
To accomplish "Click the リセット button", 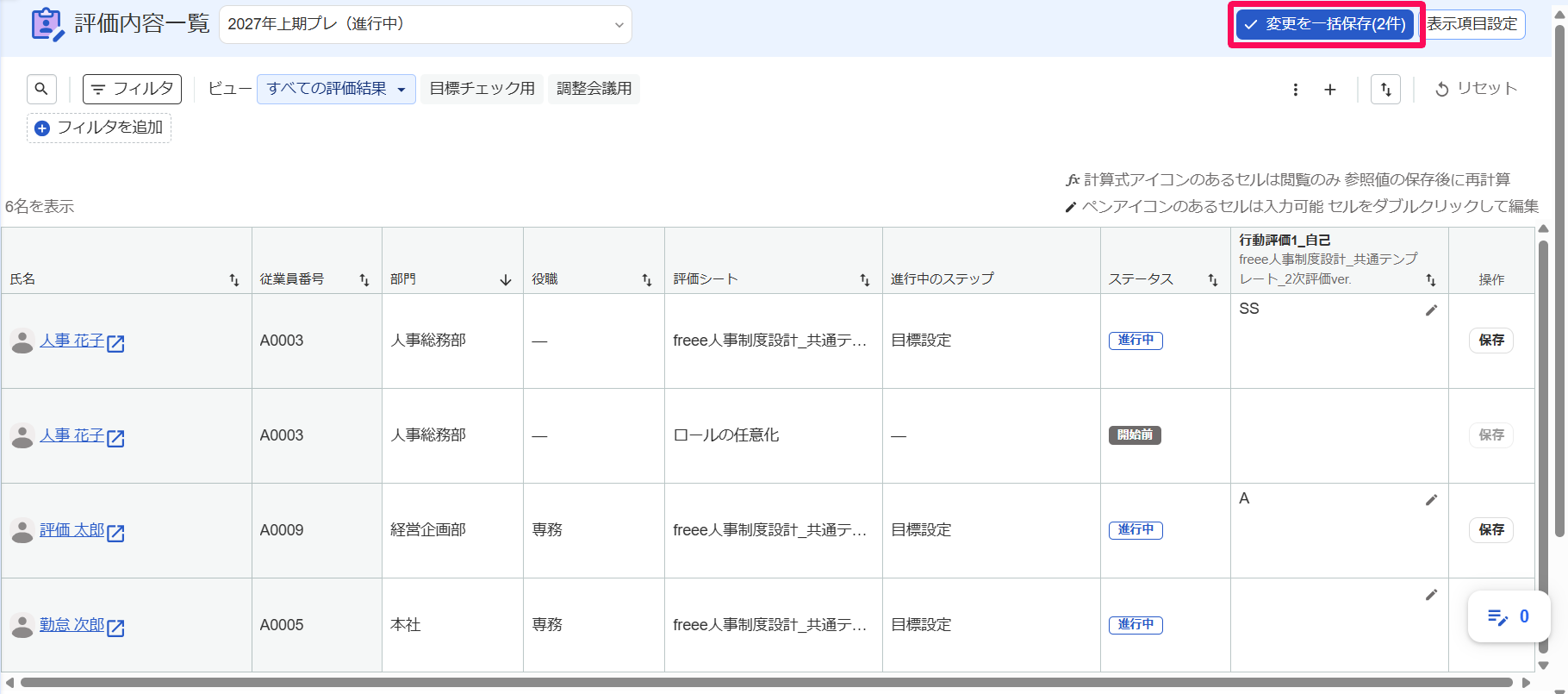I will click(x=1476, y=89).
